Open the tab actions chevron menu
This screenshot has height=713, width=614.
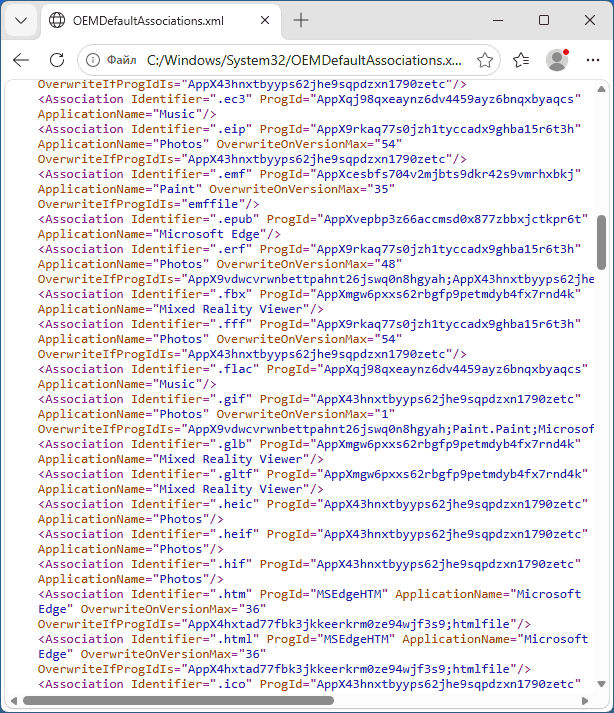21,20
